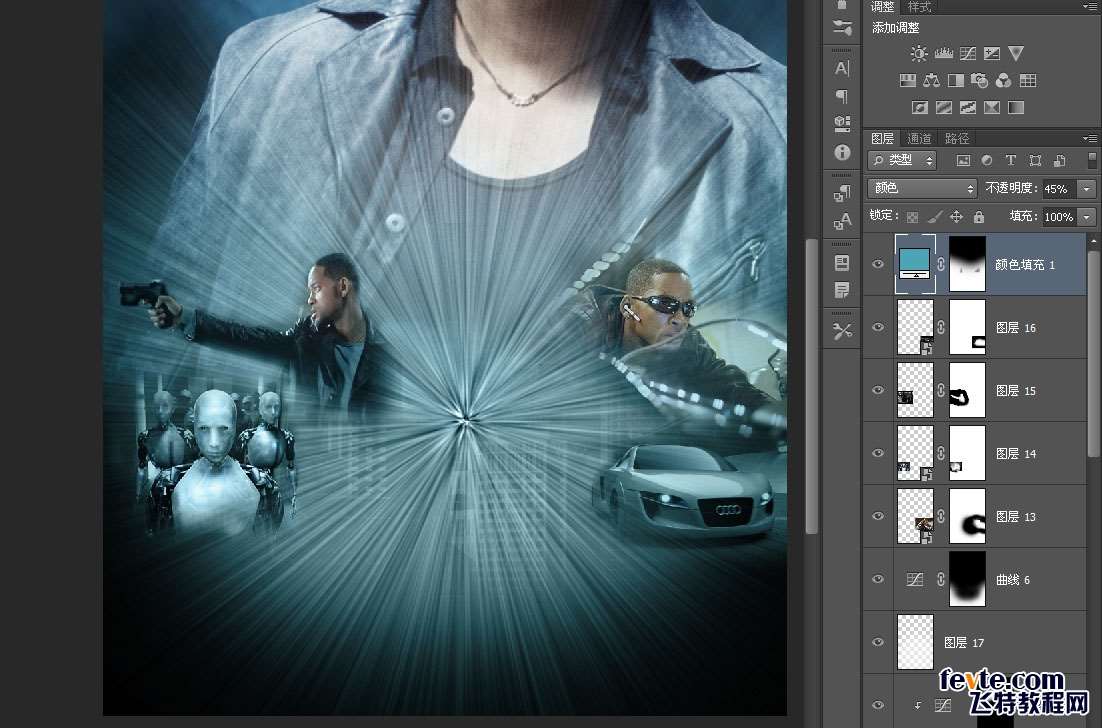The image size is (1102, 728).
Task: Open the Paragraph Styles panel icon
Action: pos(842,193)
